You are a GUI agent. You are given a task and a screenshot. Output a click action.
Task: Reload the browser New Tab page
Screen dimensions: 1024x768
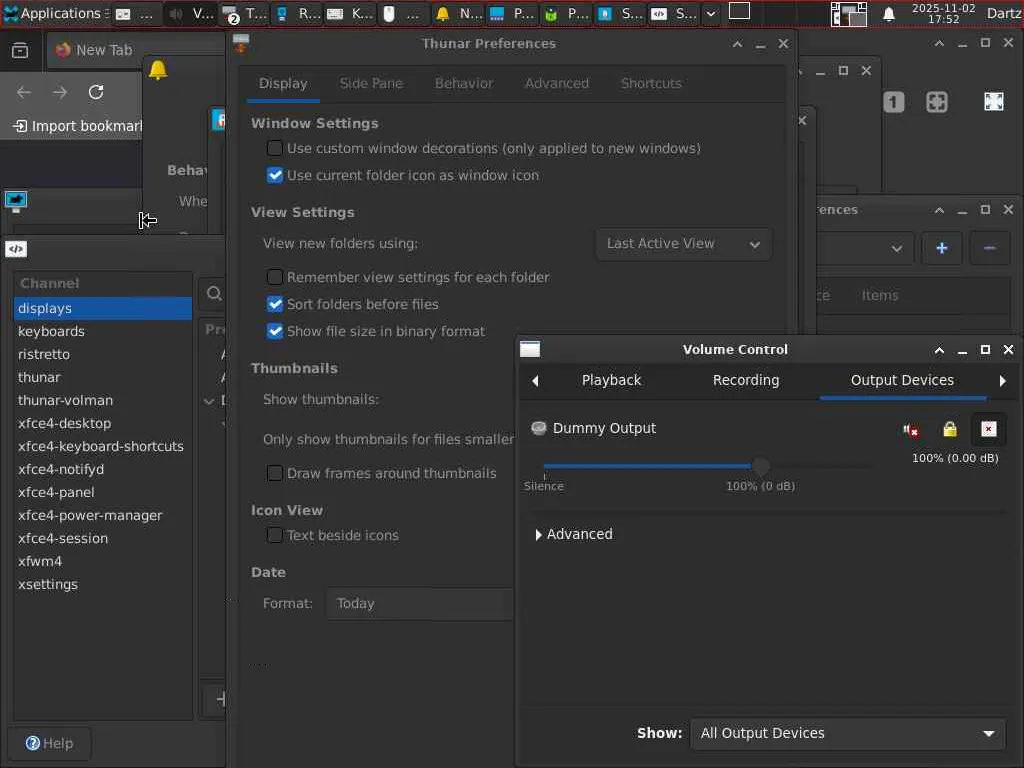tap(96, 92)
